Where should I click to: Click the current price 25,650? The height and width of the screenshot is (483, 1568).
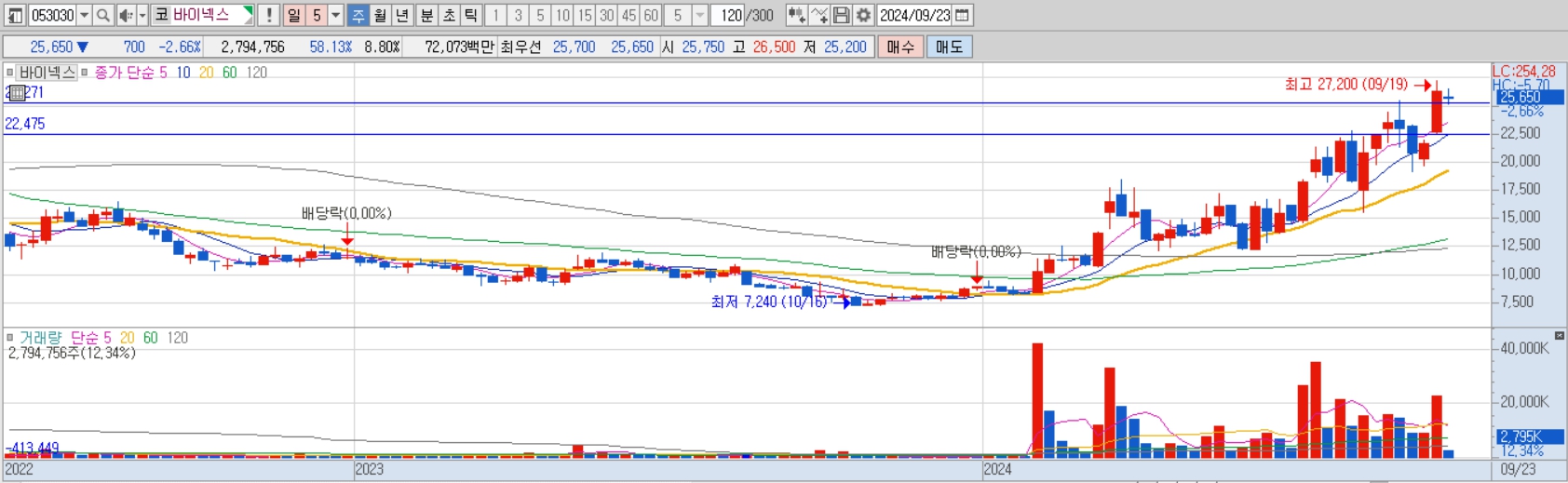pyautogui.click(x=51, y=47)
